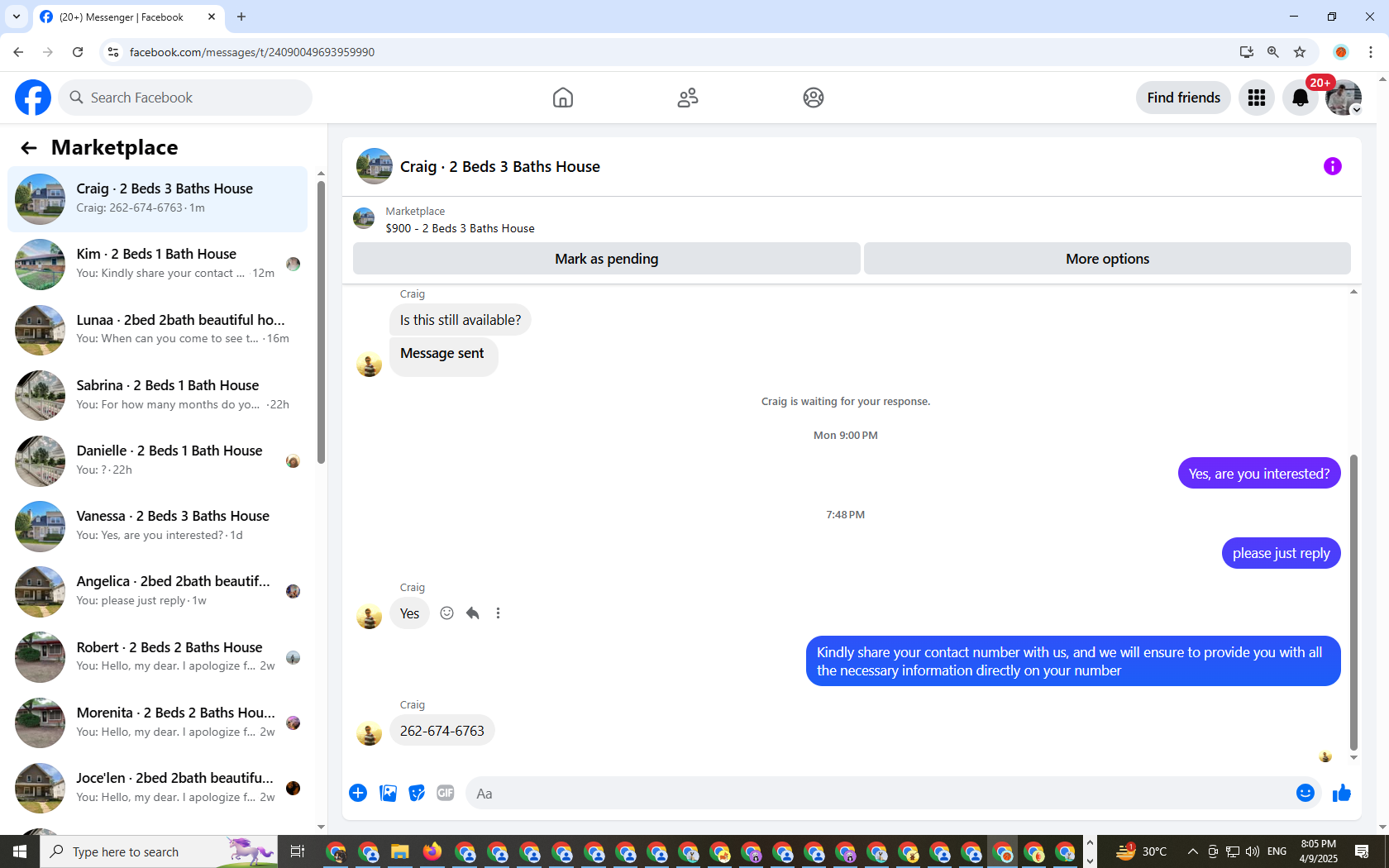Click the More options button
Viewport: 1389px width, 868px height.
pos(1107,259)
